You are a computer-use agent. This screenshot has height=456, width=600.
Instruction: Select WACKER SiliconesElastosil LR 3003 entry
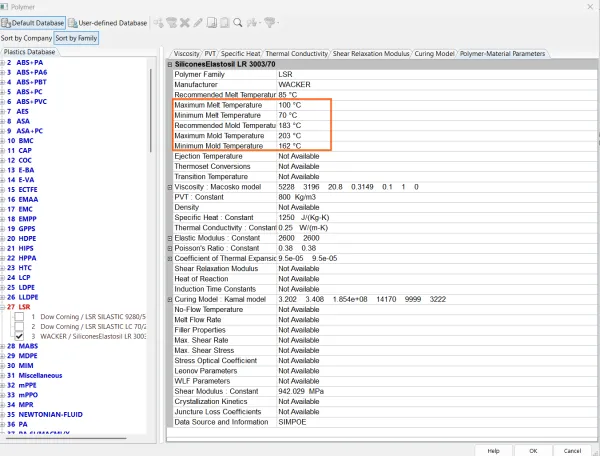coord(89,336)
